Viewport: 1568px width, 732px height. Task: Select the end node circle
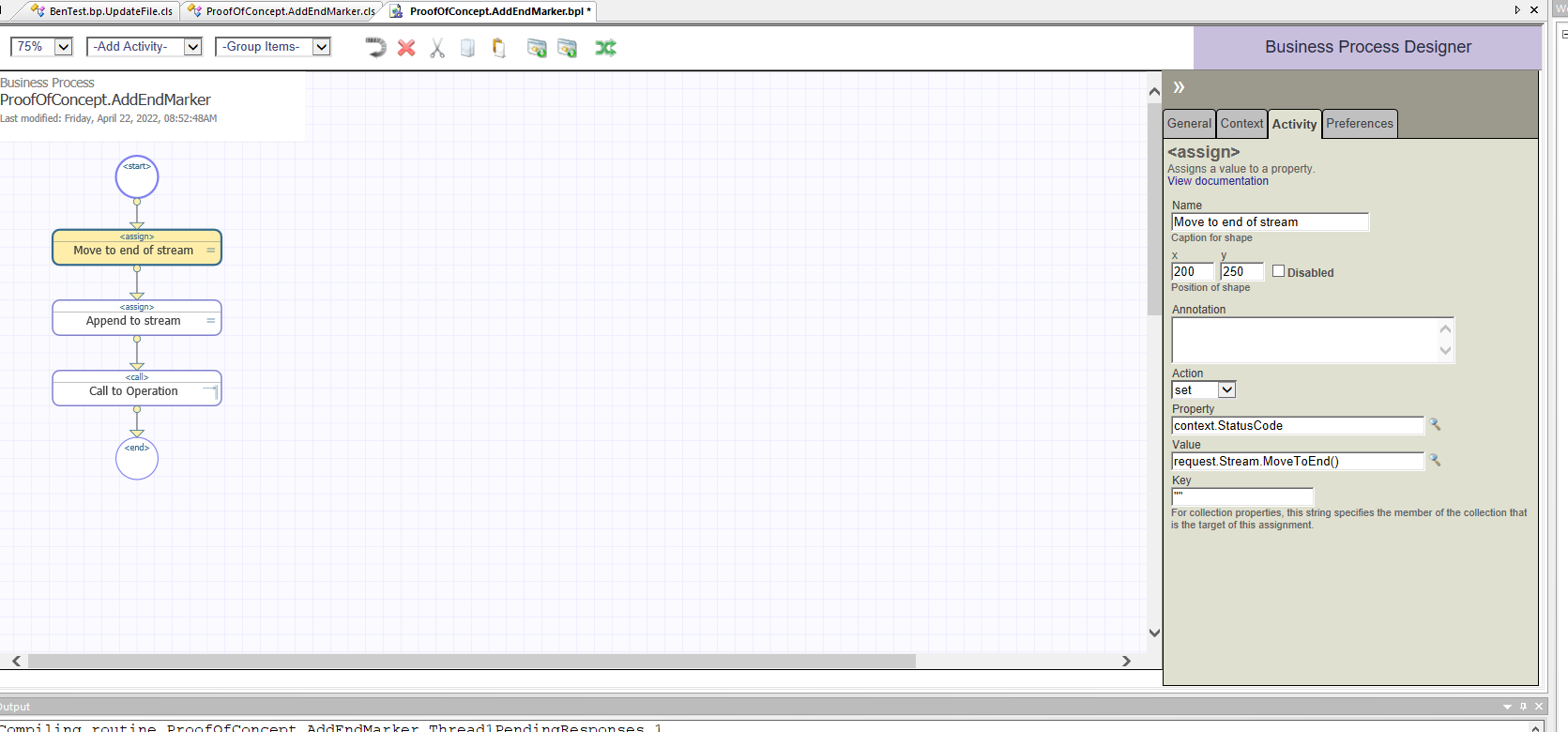[137, 458]
